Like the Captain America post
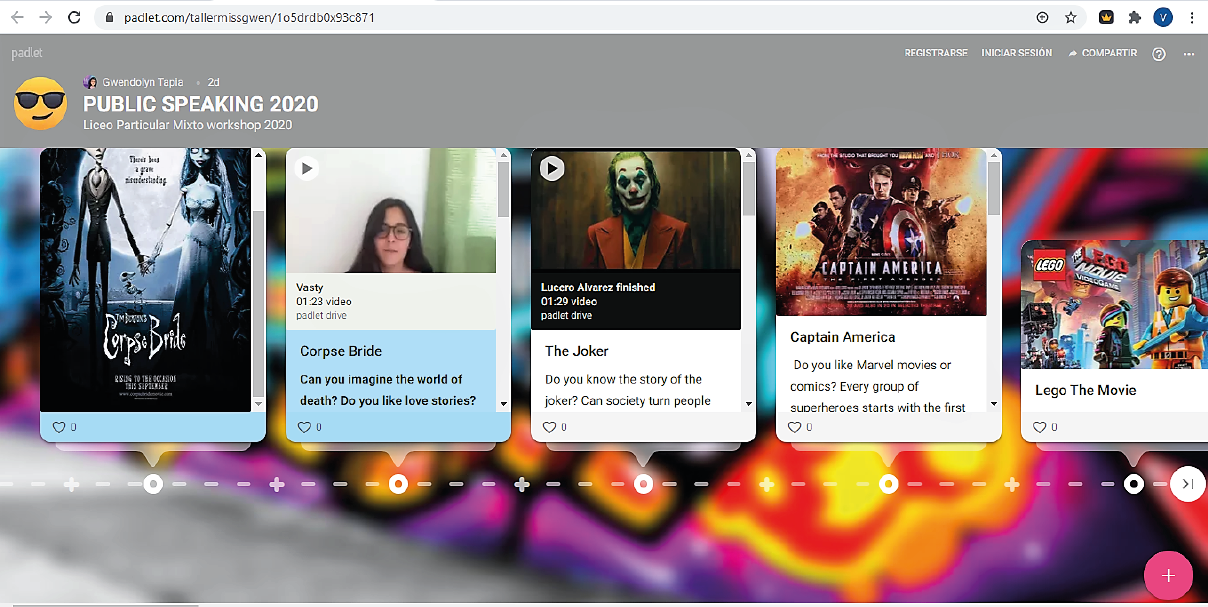 [794, 427]
